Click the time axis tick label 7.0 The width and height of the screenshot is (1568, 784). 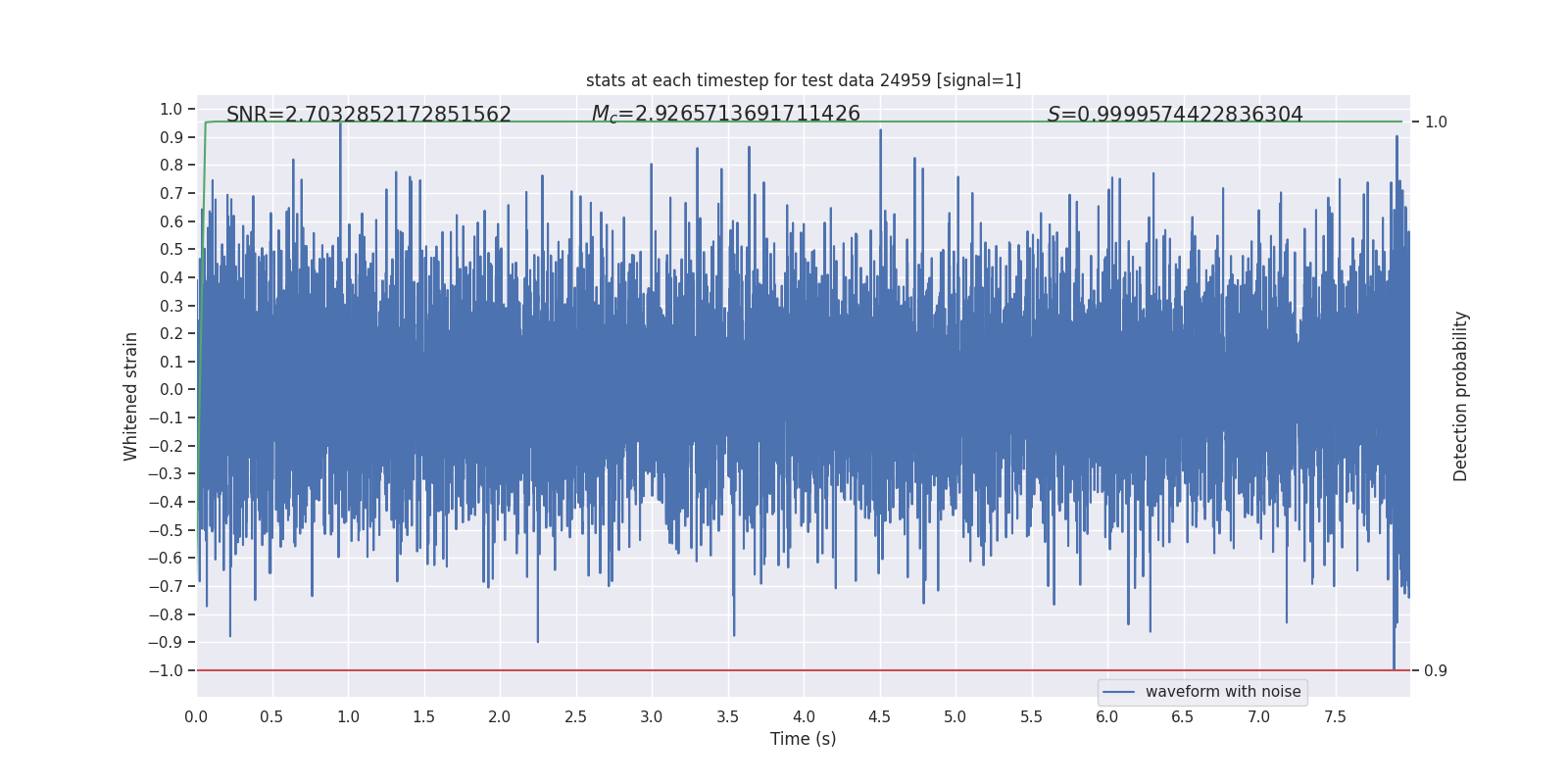click(x=1259, y=716)
